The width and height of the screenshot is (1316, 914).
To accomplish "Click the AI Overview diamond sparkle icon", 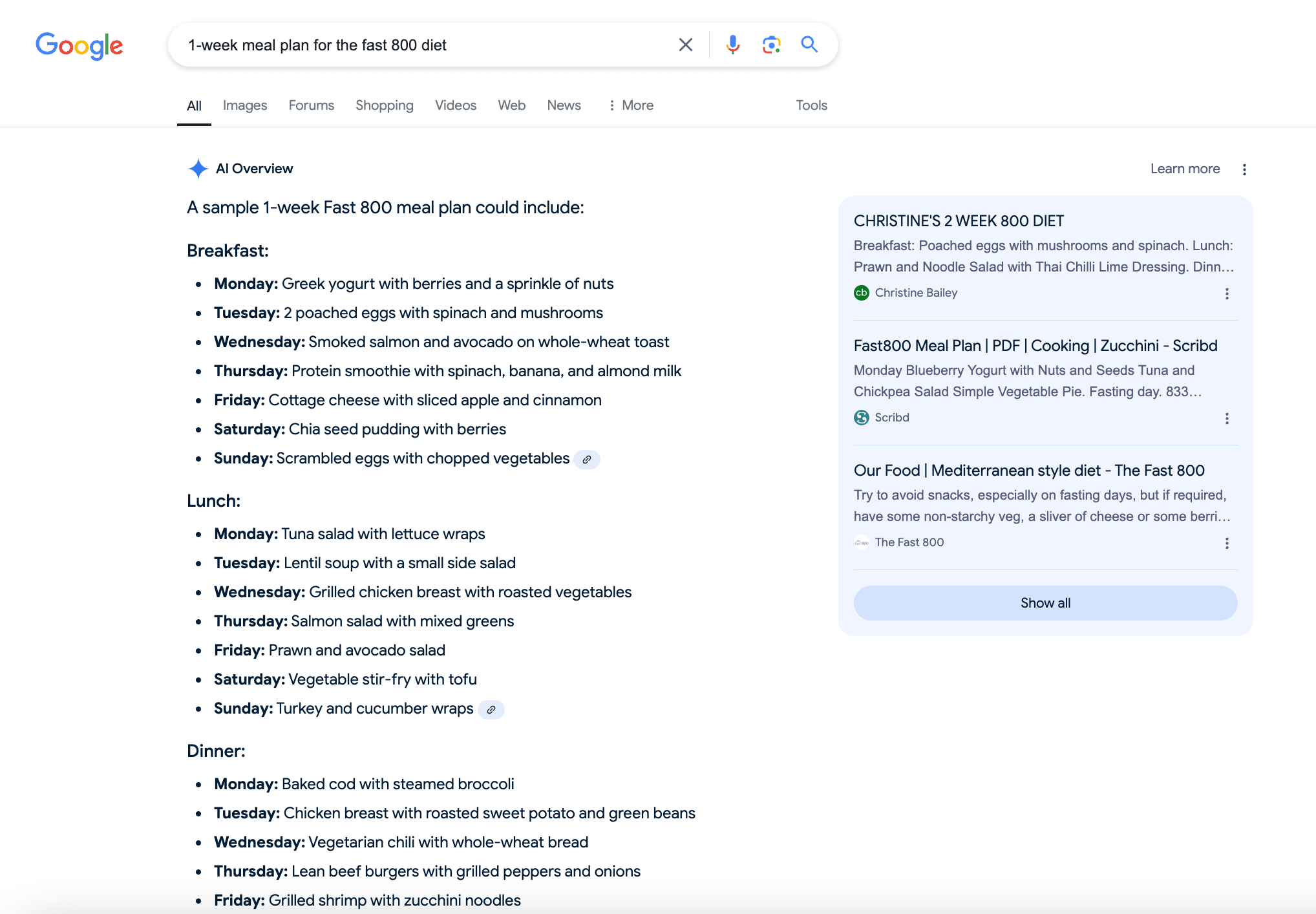I will 196,168.
